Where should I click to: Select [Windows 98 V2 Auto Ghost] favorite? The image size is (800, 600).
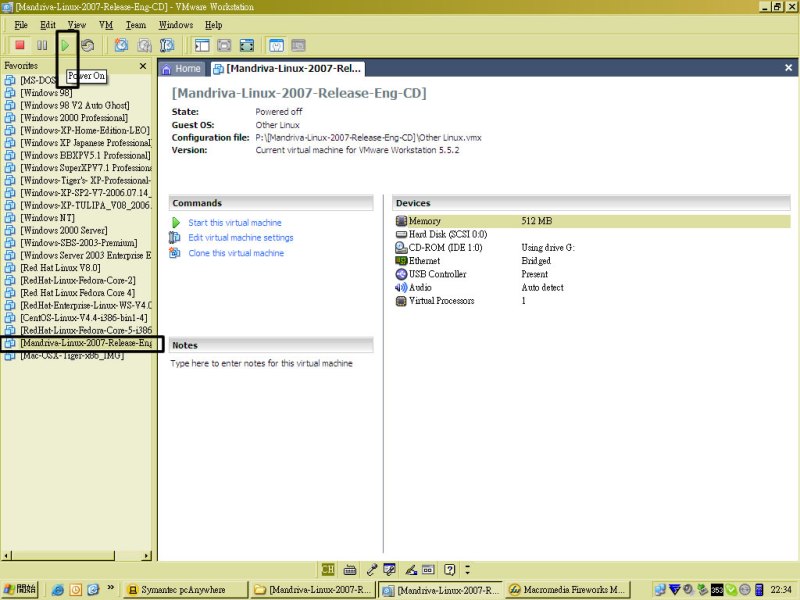(74, 106)
